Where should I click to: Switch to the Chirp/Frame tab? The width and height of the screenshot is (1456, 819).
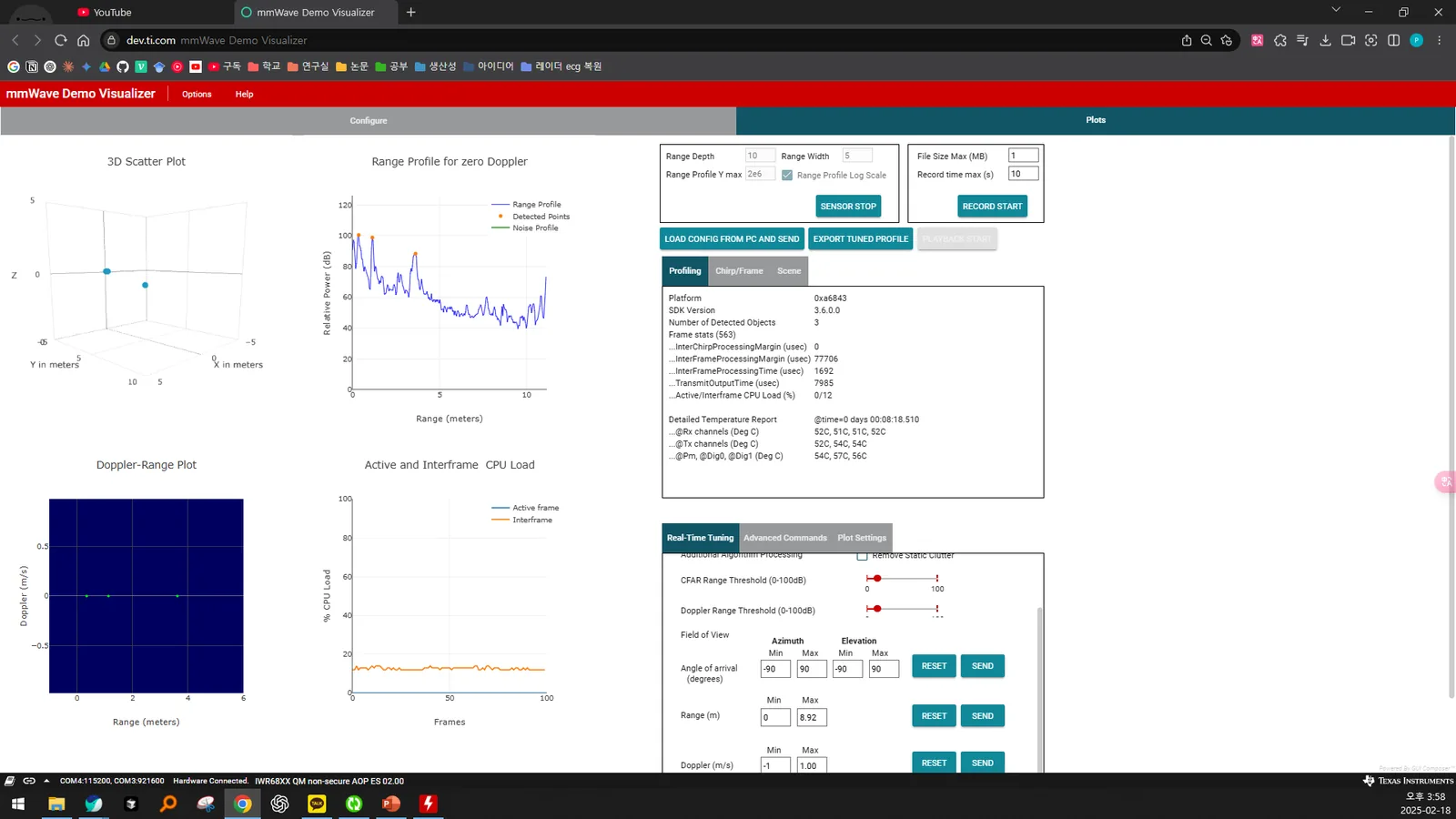[739, 271]
